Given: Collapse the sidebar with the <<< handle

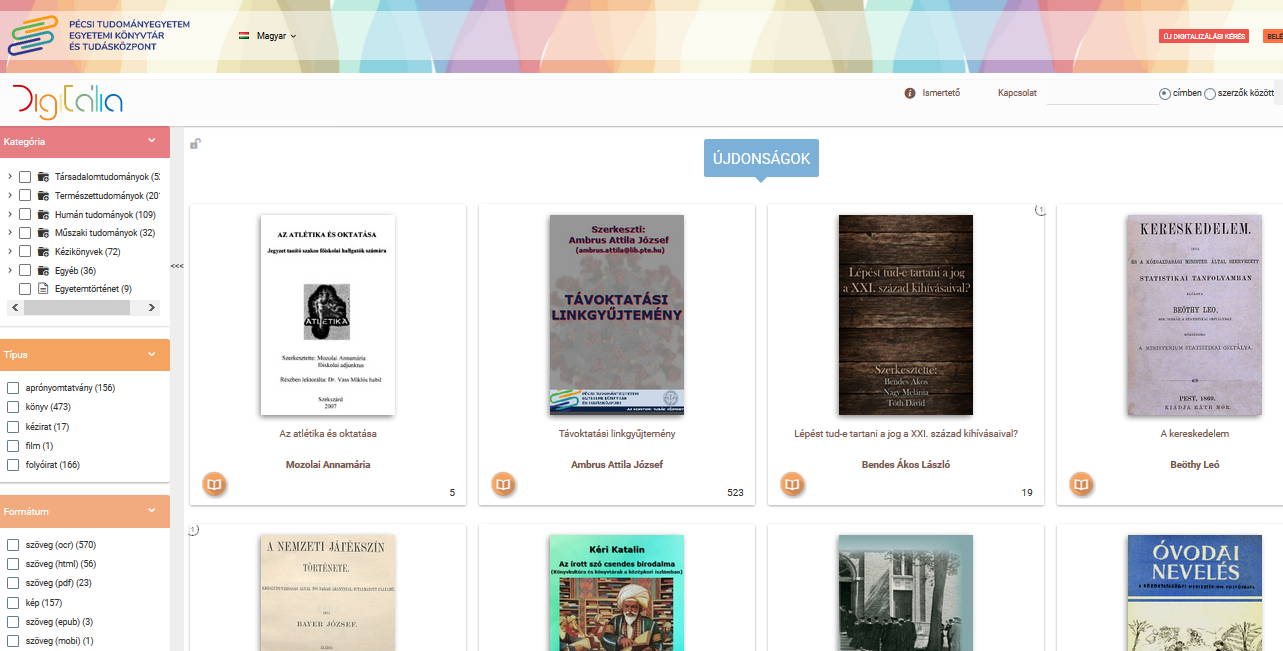Looking at the screenshot, I should 177,266.
